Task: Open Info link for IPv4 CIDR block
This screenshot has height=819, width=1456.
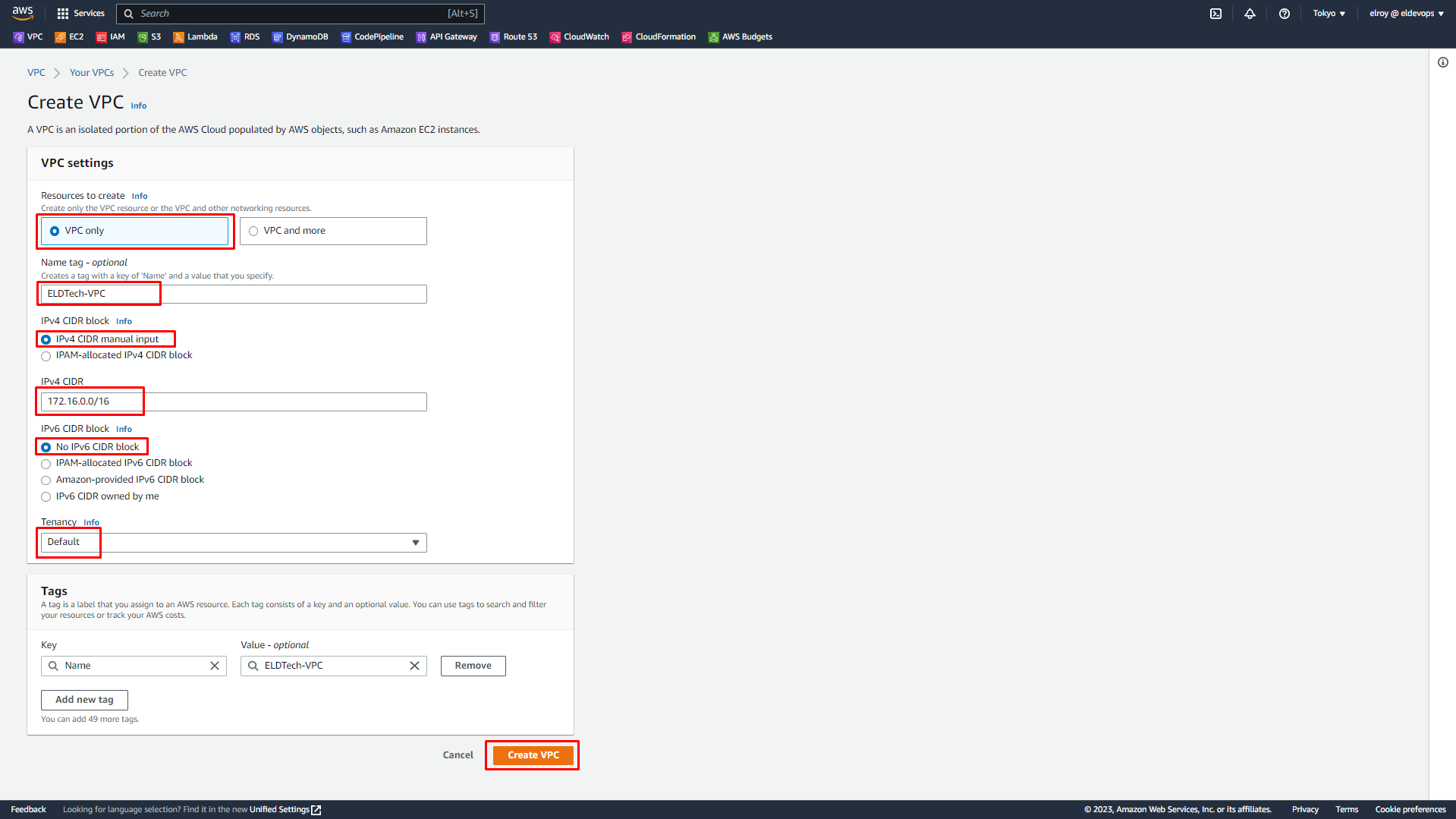Action: 124,321
